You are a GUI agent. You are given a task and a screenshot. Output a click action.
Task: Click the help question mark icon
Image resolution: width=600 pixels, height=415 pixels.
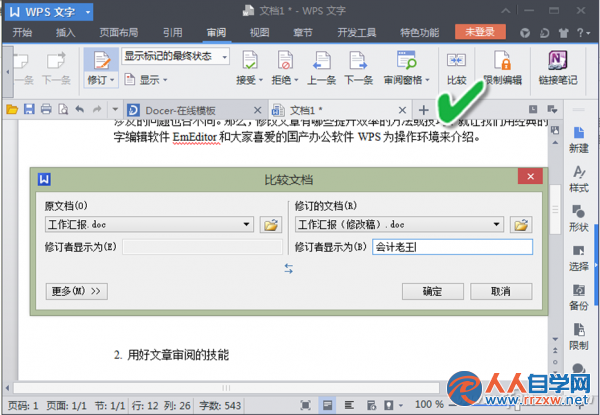(x=580, y=33)
